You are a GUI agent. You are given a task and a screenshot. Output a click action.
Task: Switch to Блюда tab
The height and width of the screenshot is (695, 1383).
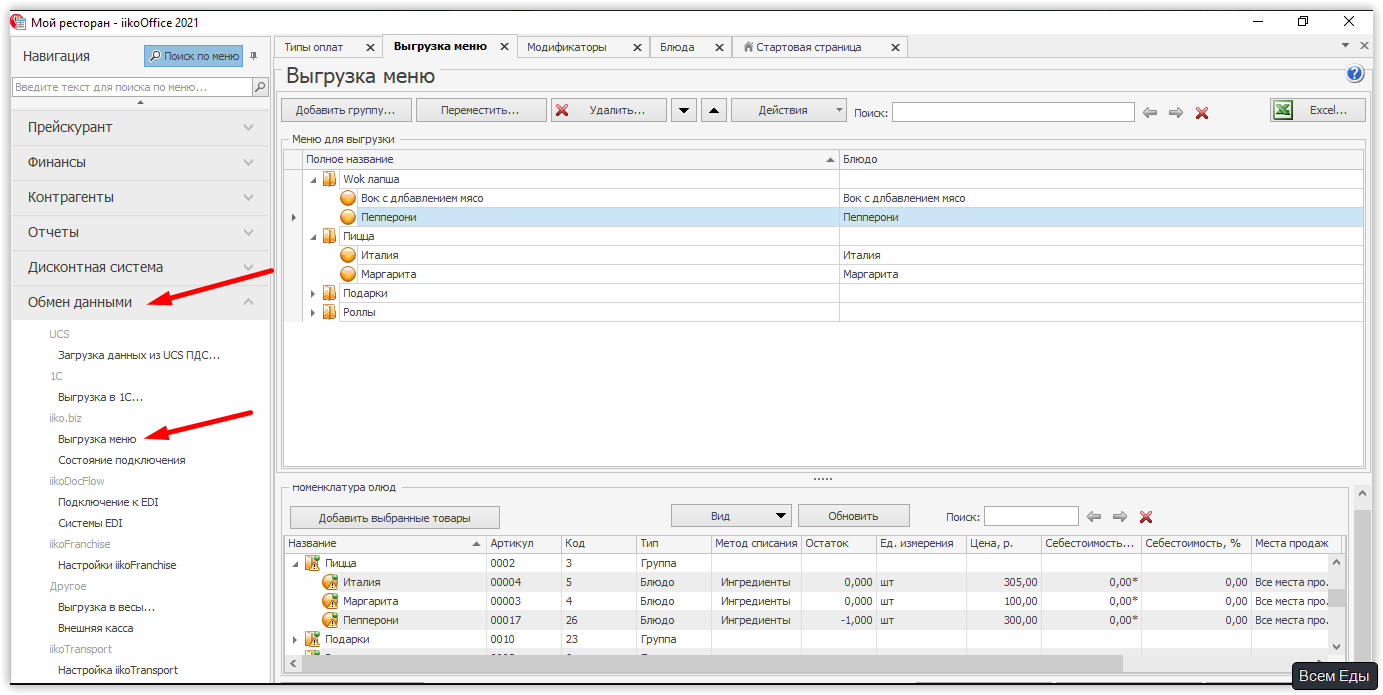tap(677, 47)
